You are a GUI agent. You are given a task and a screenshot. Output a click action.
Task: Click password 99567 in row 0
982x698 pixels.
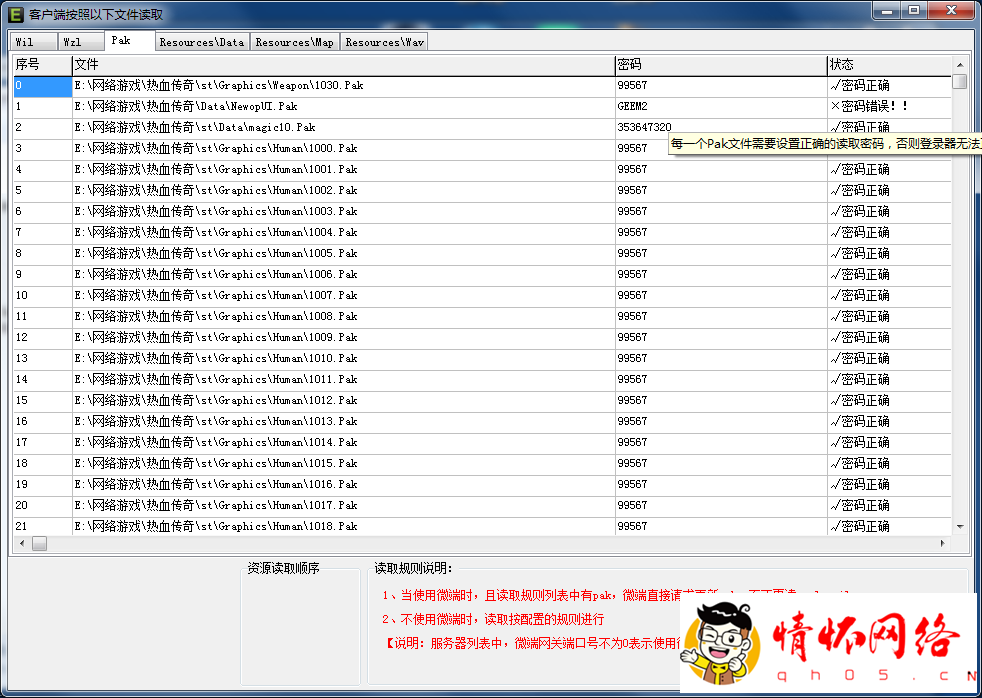click(721, 86)
